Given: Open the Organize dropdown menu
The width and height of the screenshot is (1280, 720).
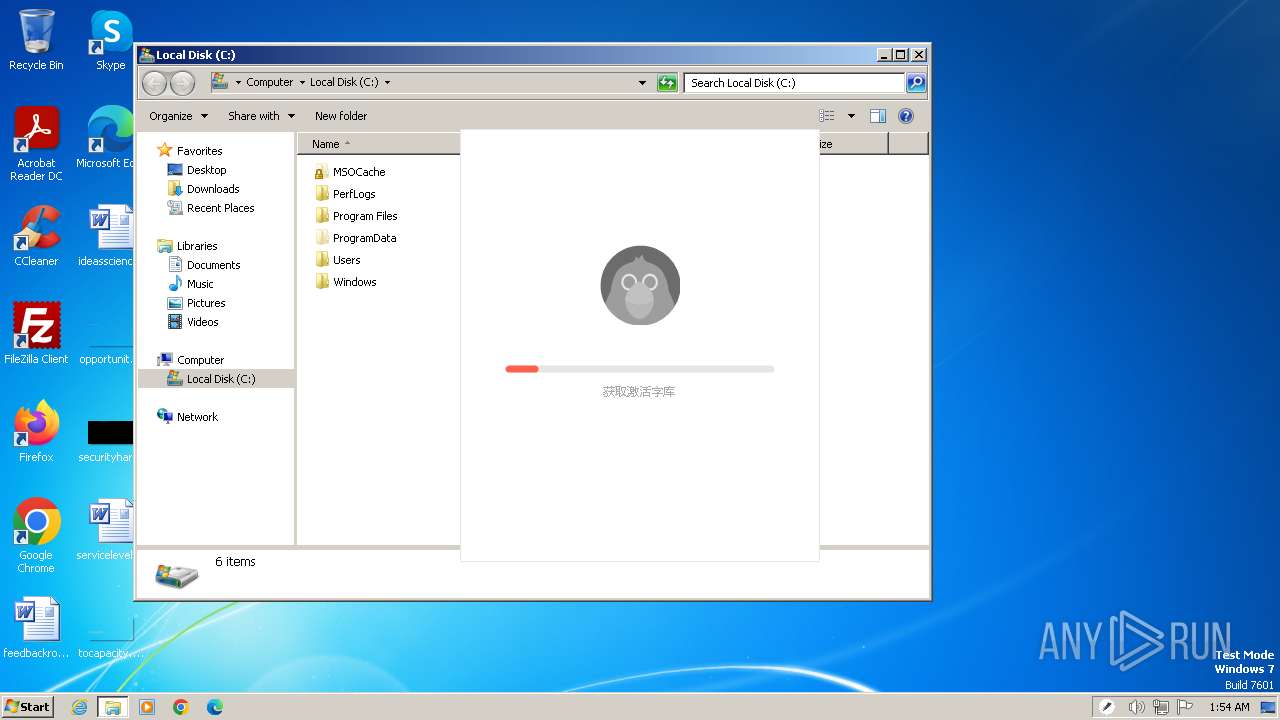Looking at the screenshot, I should [178, 116].
